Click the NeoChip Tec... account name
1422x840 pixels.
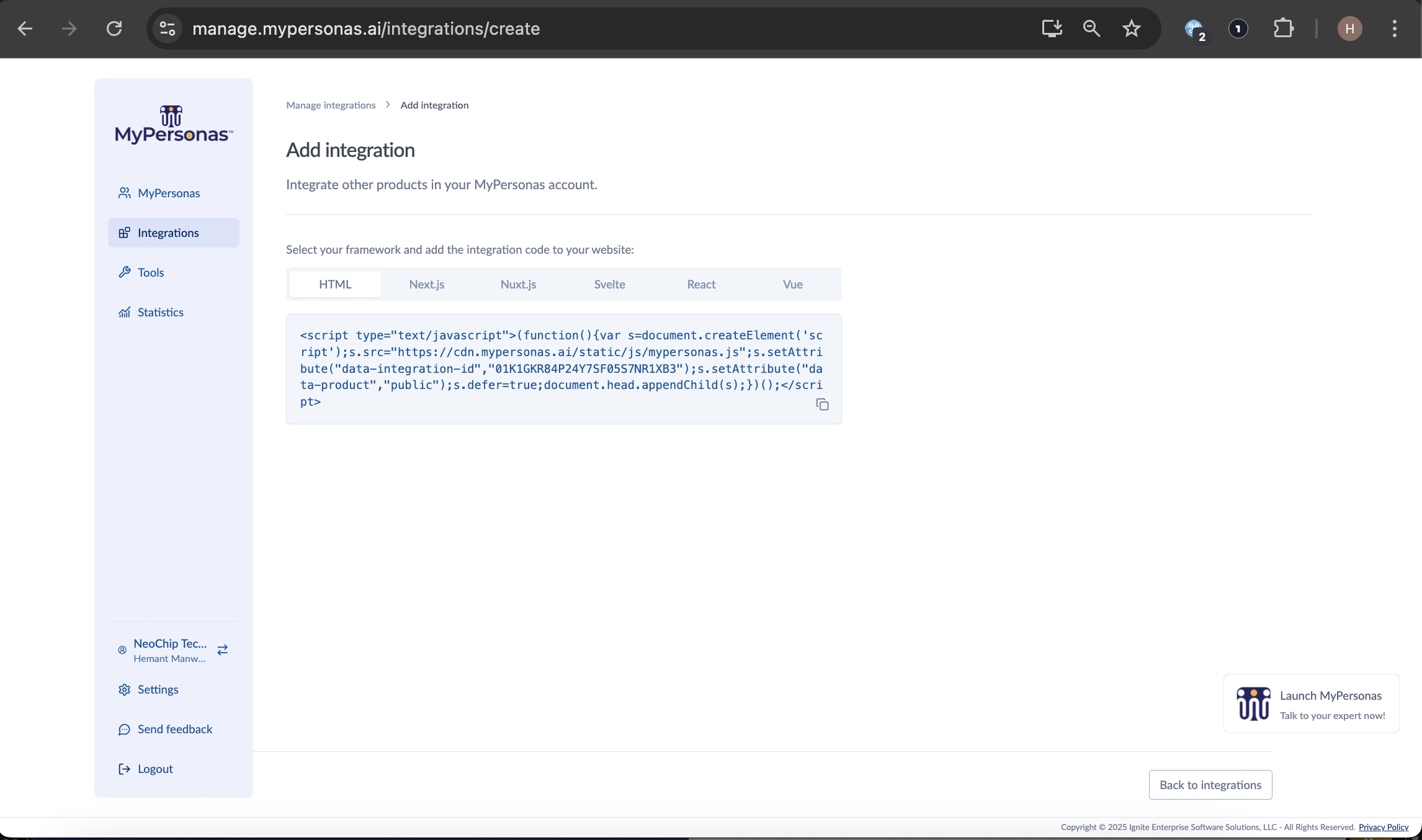(170, 643)
